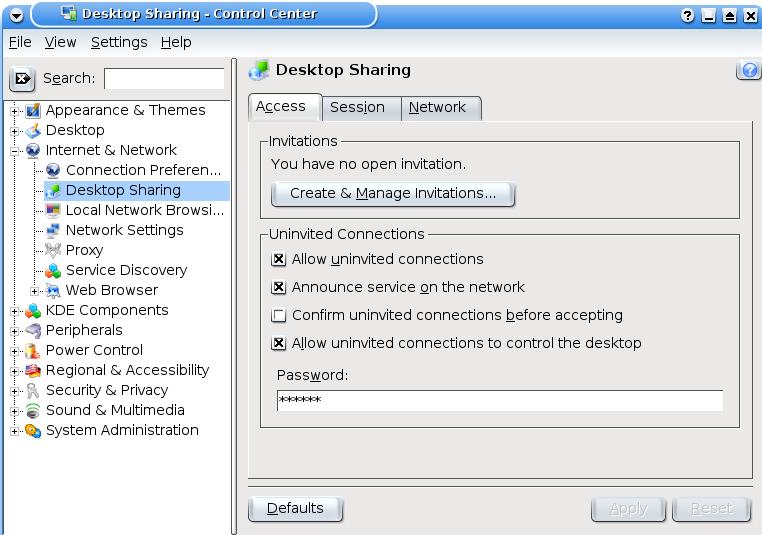Focus the Search text field

(x=164, y=78)
